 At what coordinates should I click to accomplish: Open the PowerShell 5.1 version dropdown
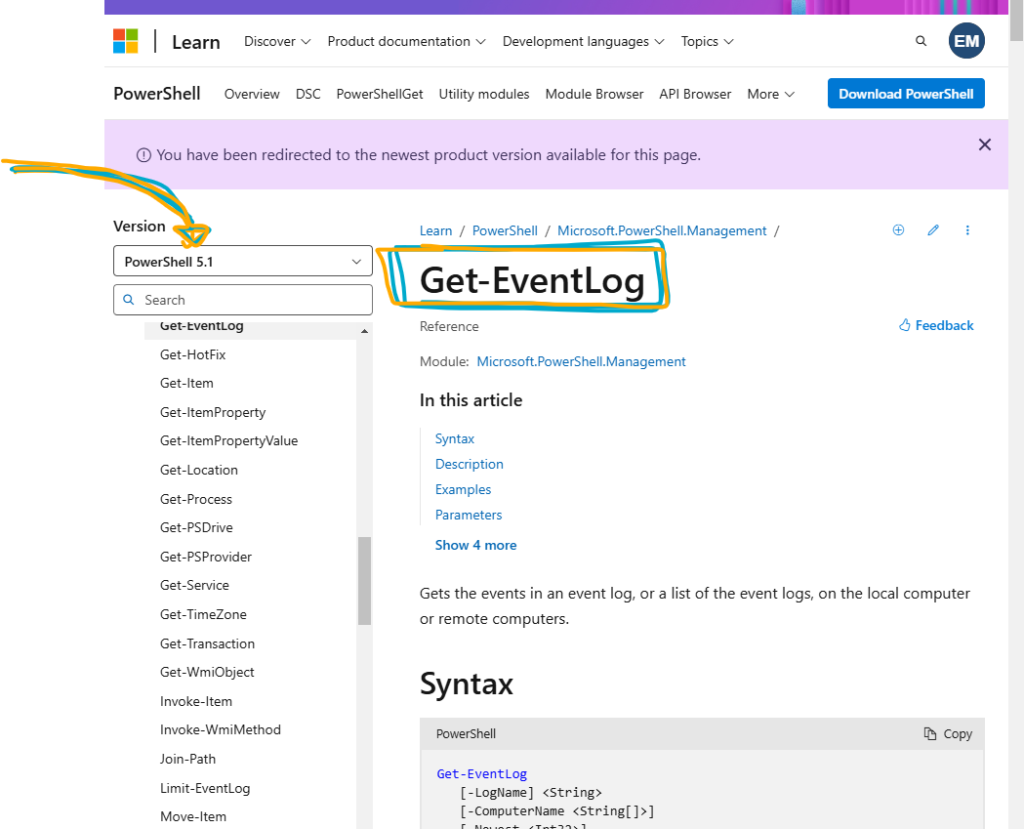pyautogui.click(x=243, y=261)
